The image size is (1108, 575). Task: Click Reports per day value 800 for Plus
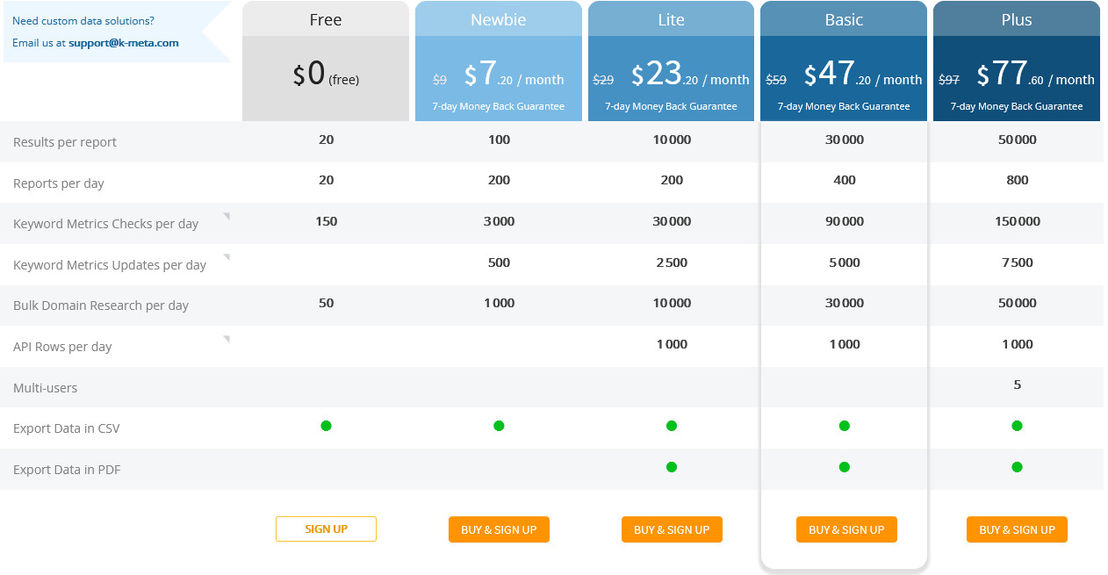tap(1017, 180)
